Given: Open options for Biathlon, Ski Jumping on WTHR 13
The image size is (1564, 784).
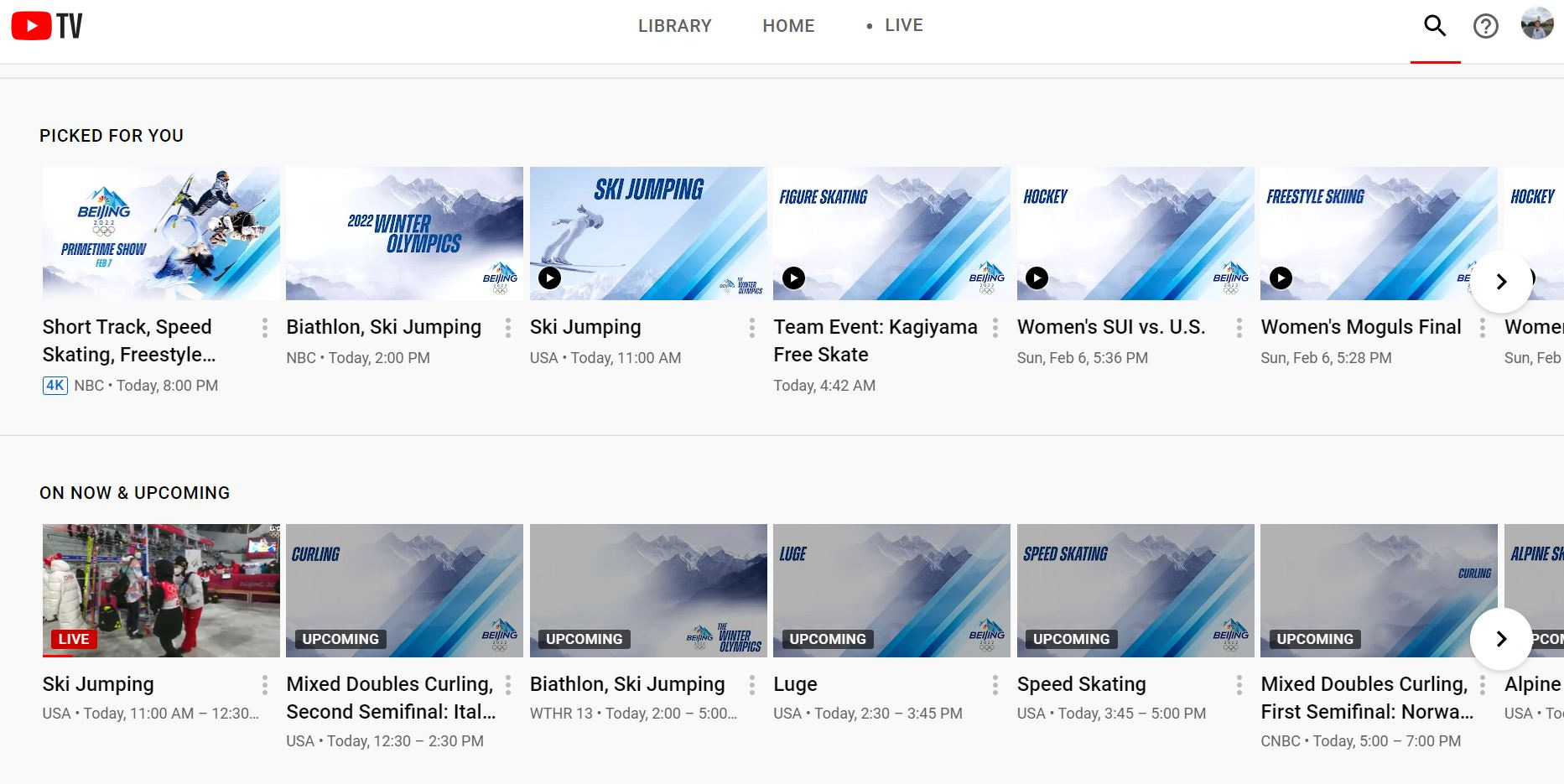Looking at the screenshot, I should 752,685.
